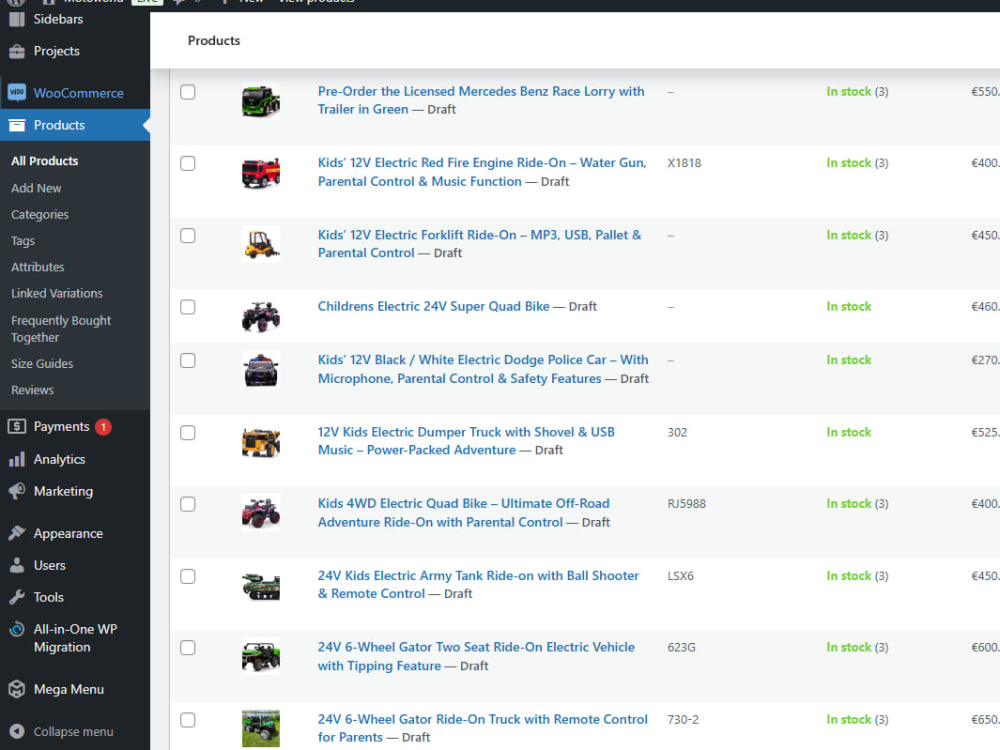The image size is (1000, 750).
Task: Click SKU value 302
Action: coord(677,432)
